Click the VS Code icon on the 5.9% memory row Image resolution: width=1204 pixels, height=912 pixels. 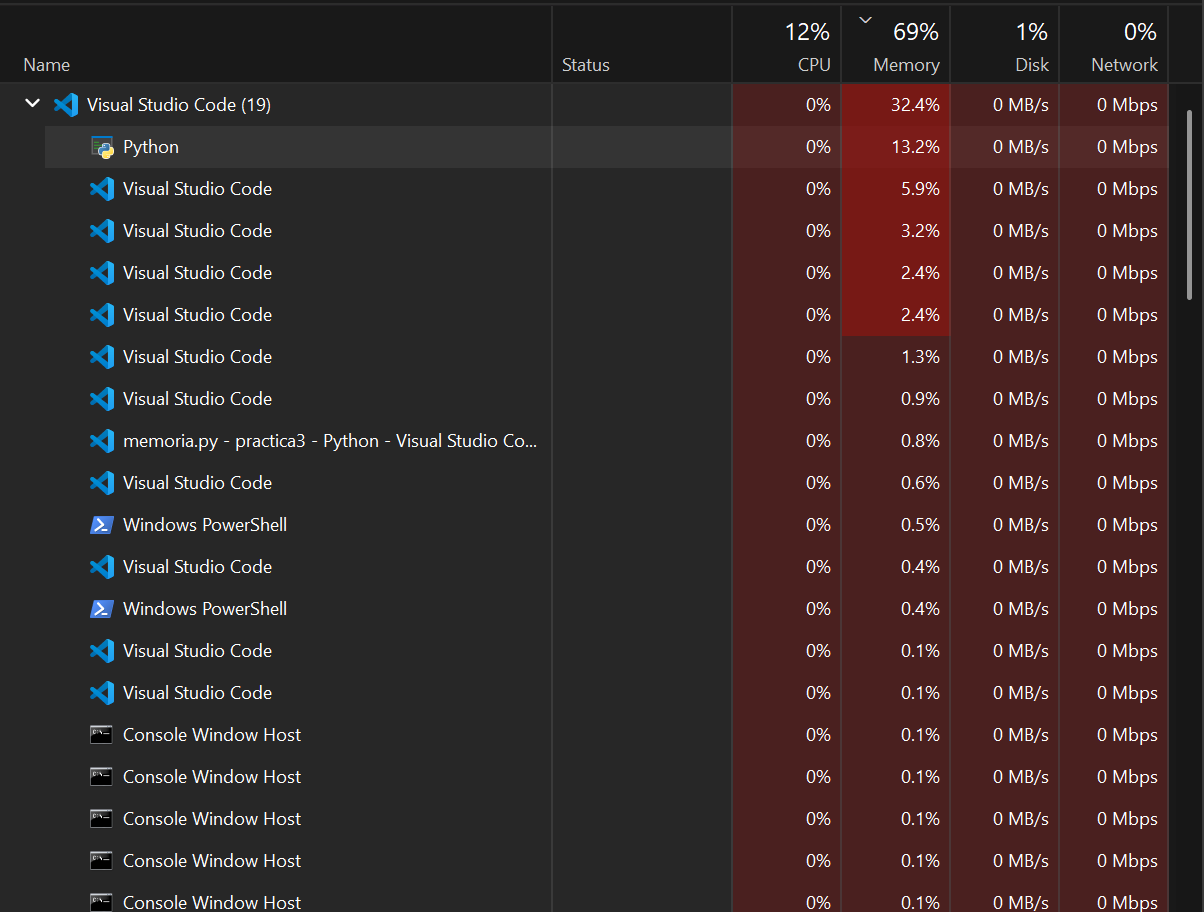[101, 189]
